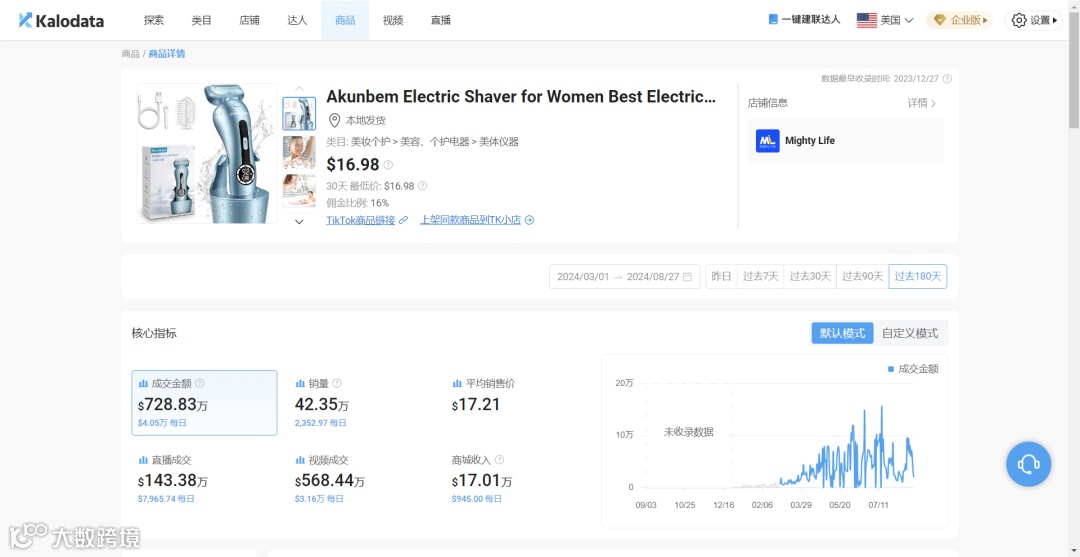
Task: Toggle the 成交金额 chart legend
Action: tap(913, 369)
